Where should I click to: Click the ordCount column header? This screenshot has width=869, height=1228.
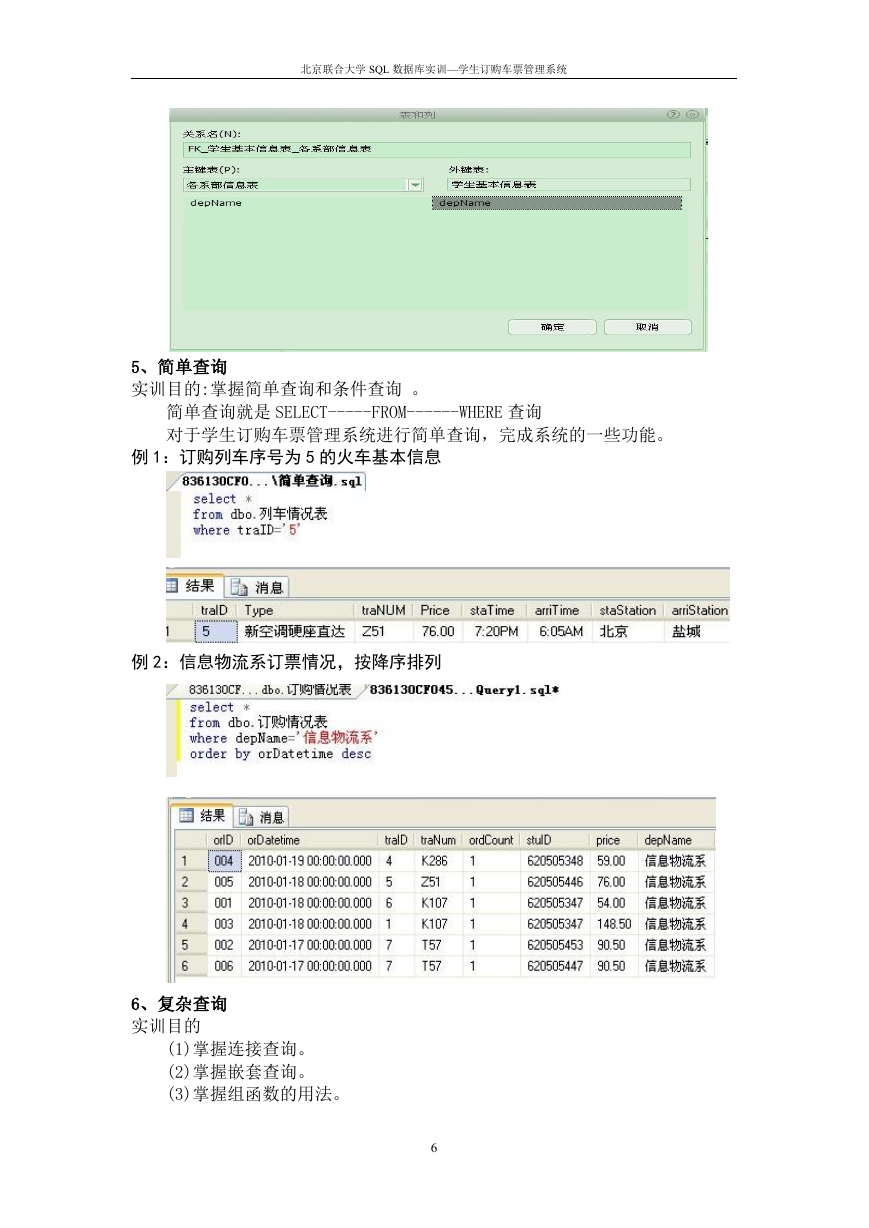(x=492, y=840)
